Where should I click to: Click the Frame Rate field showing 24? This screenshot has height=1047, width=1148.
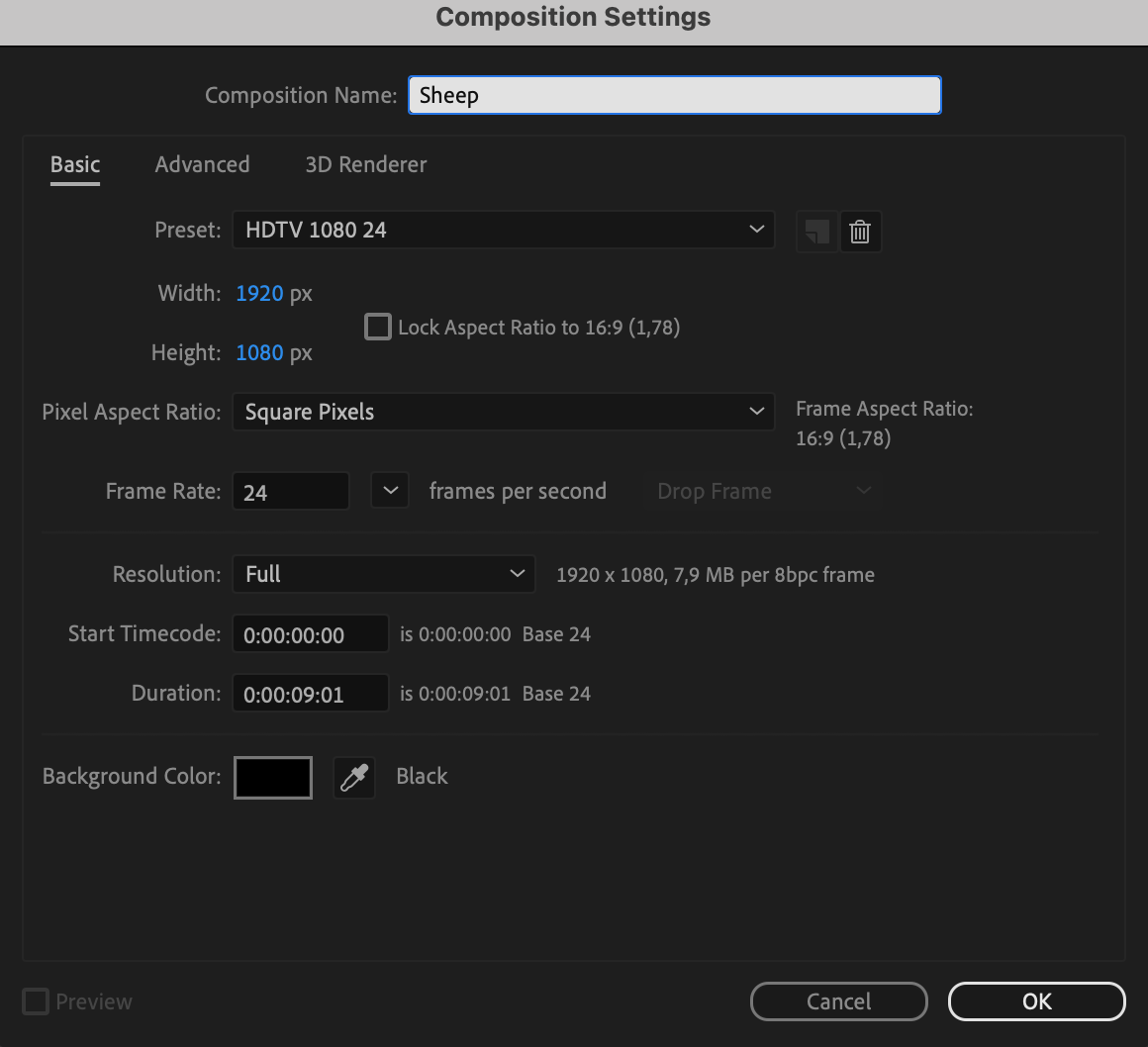click(291, 492)
